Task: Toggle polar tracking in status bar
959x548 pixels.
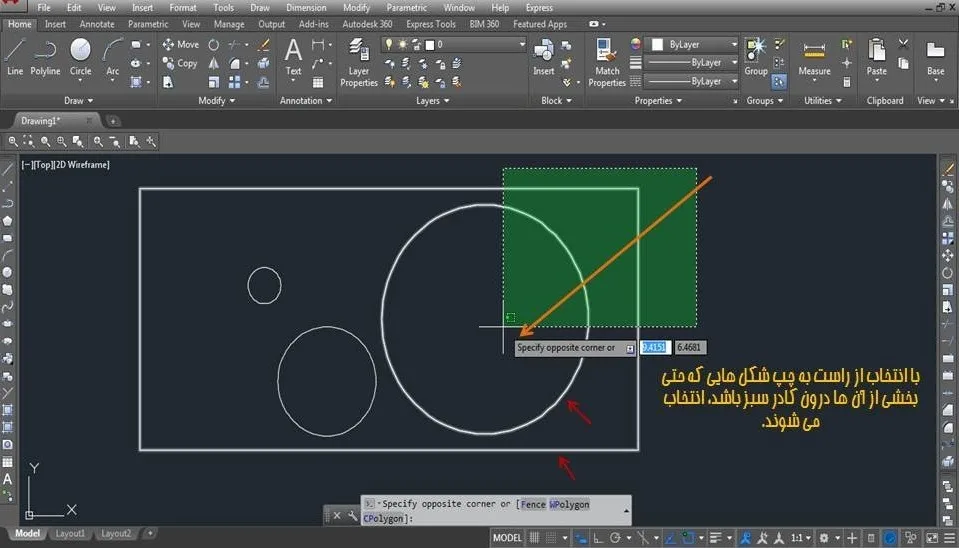Action: (x=615, y=538)
